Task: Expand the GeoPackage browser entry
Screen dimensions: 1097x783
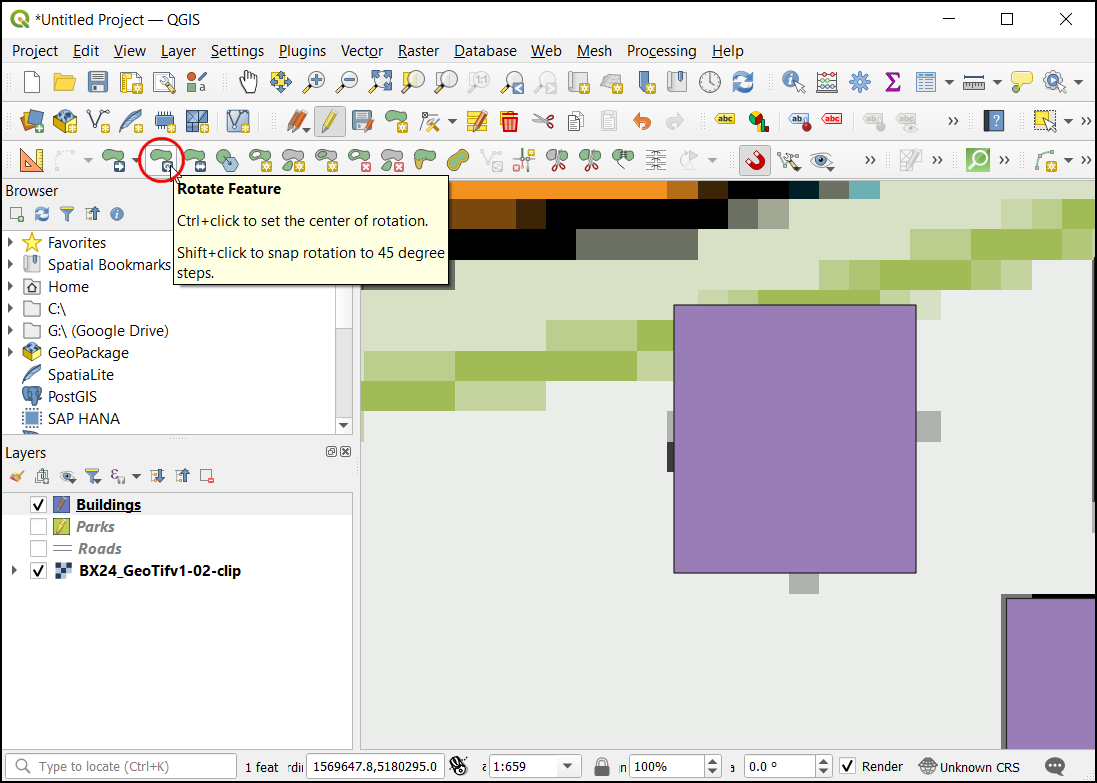Action: click(x=11, y=353)
